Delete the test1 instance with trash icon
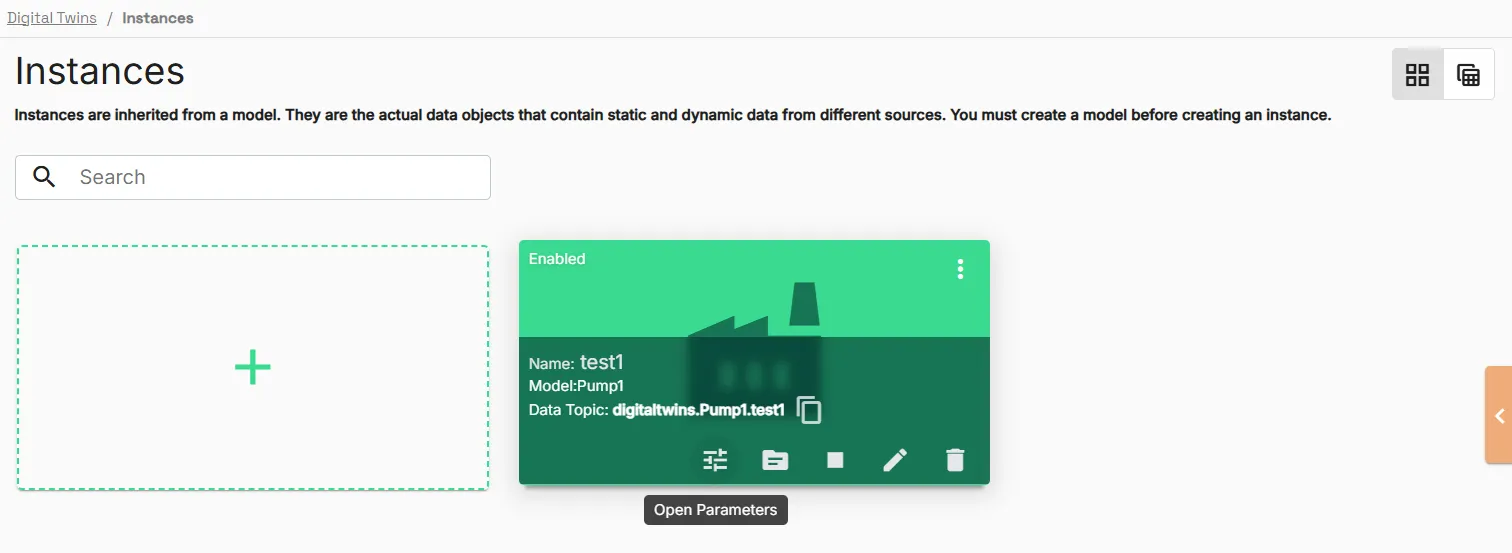 [x=955, y=460]
